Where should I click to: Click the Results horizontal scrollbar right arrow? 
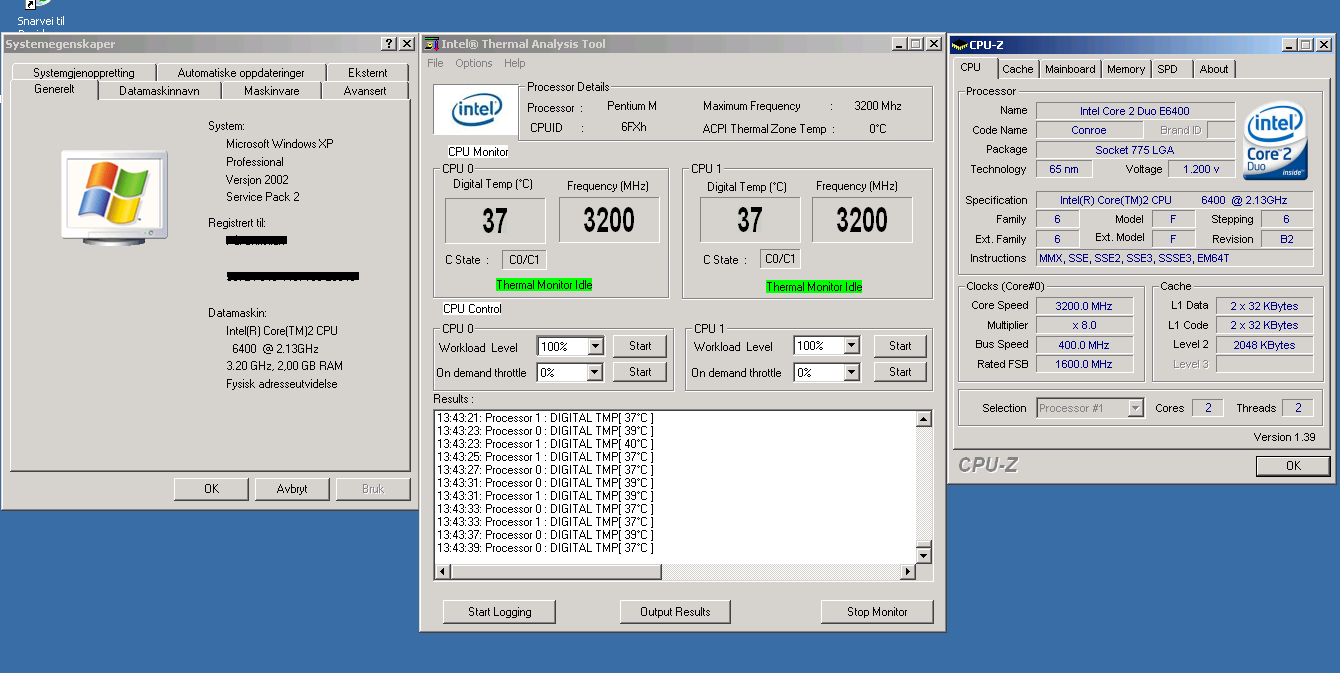point(908,572)
